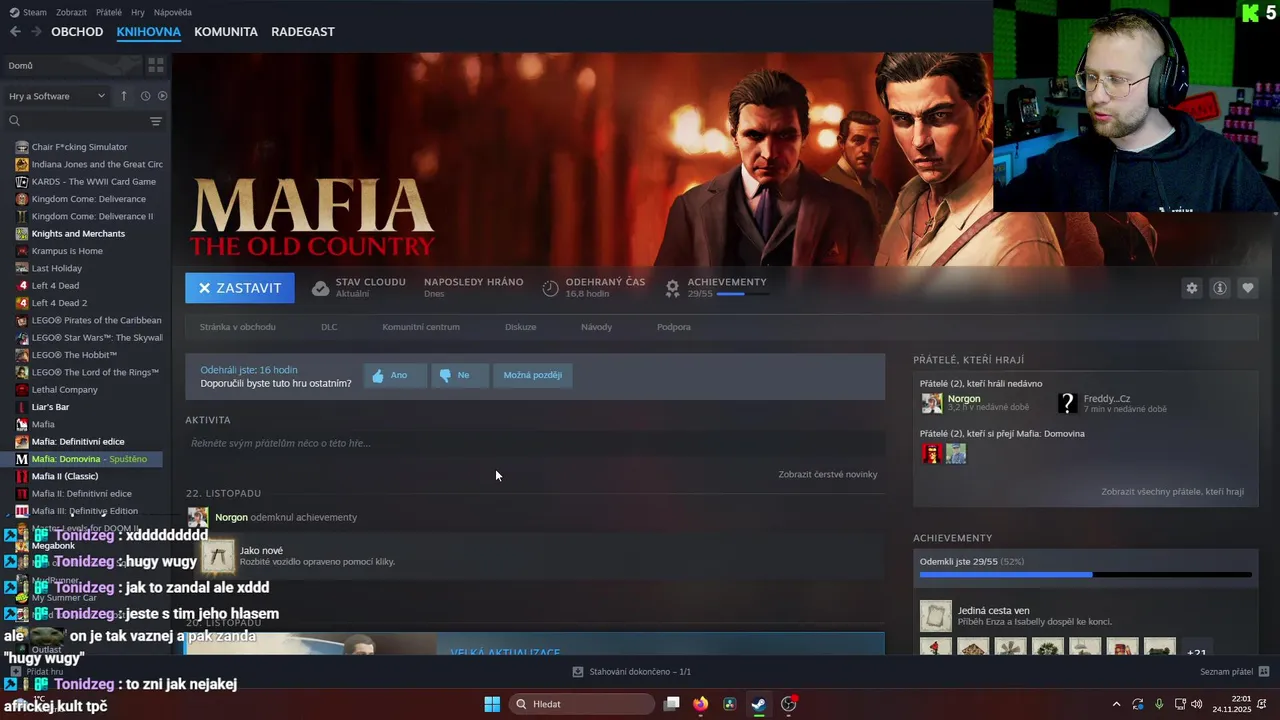Open the DLC link
This screenshot has width=1280, height=720.
tap(329, 327)
